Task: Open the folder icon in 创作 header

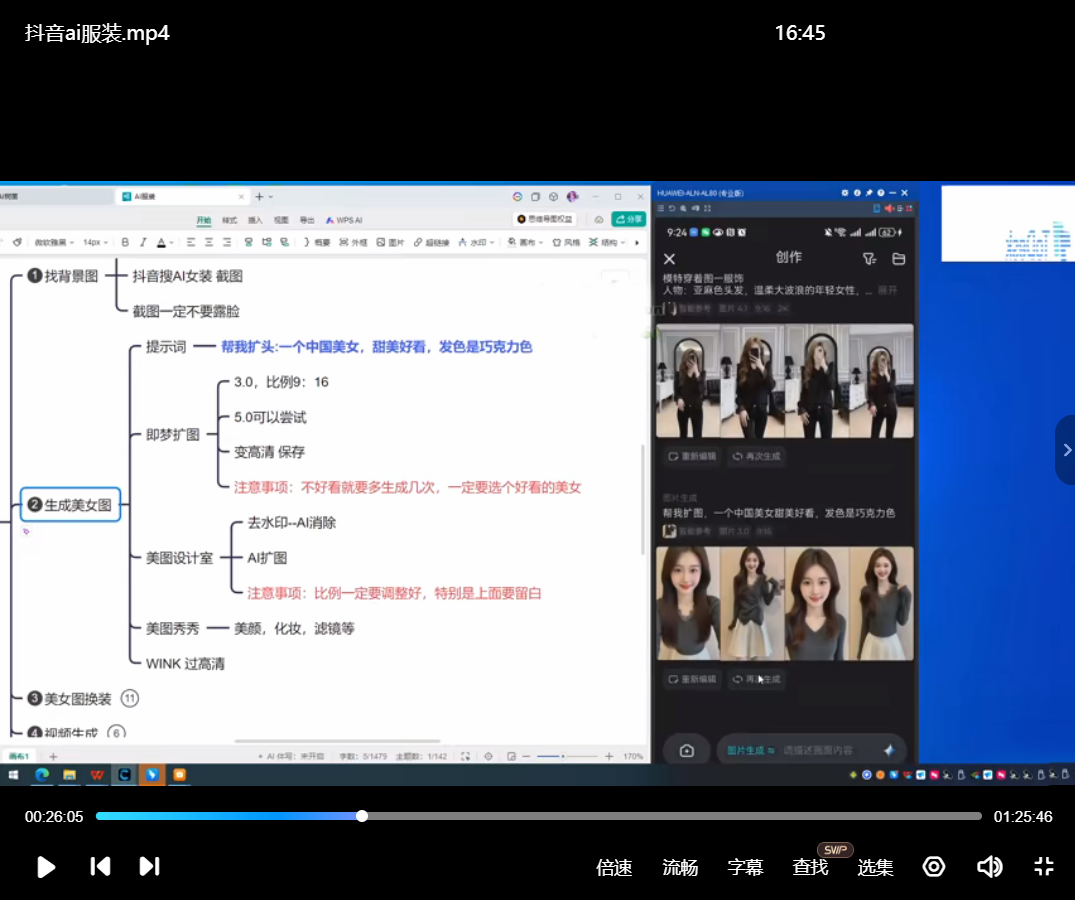Action: point(898,259)
